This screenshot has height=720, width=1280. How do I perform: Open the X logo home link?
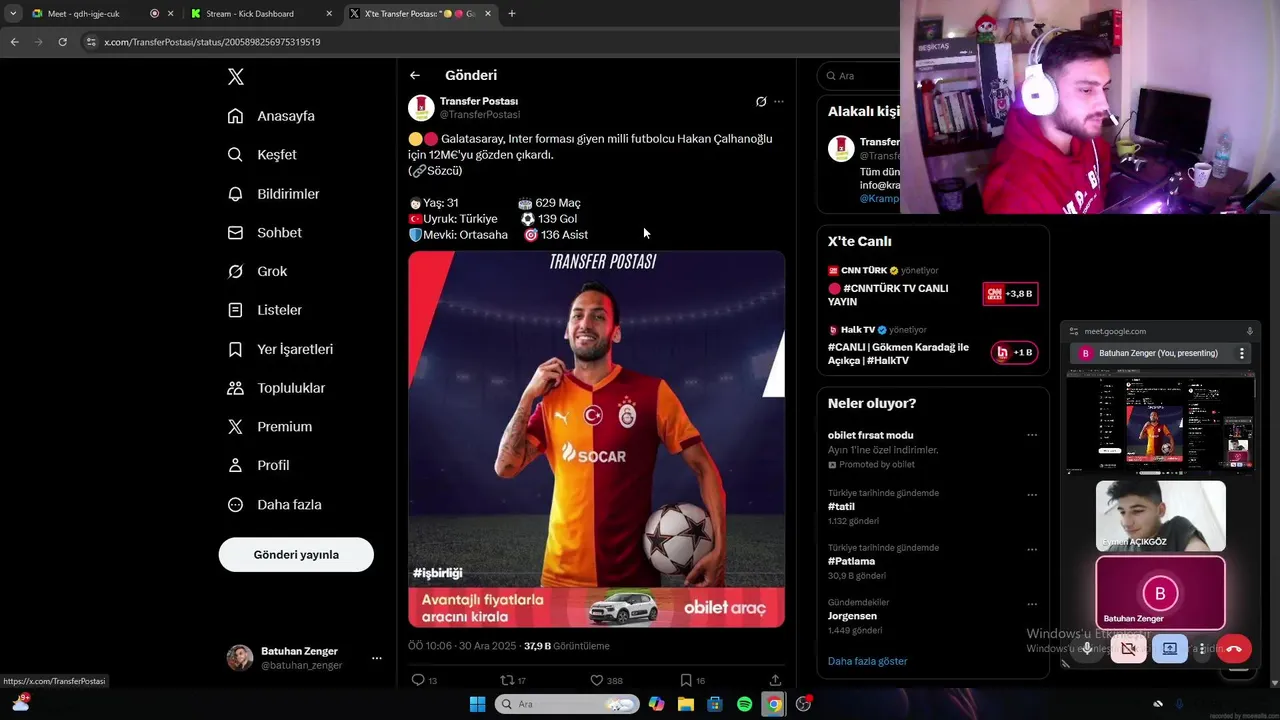point(235,77)
